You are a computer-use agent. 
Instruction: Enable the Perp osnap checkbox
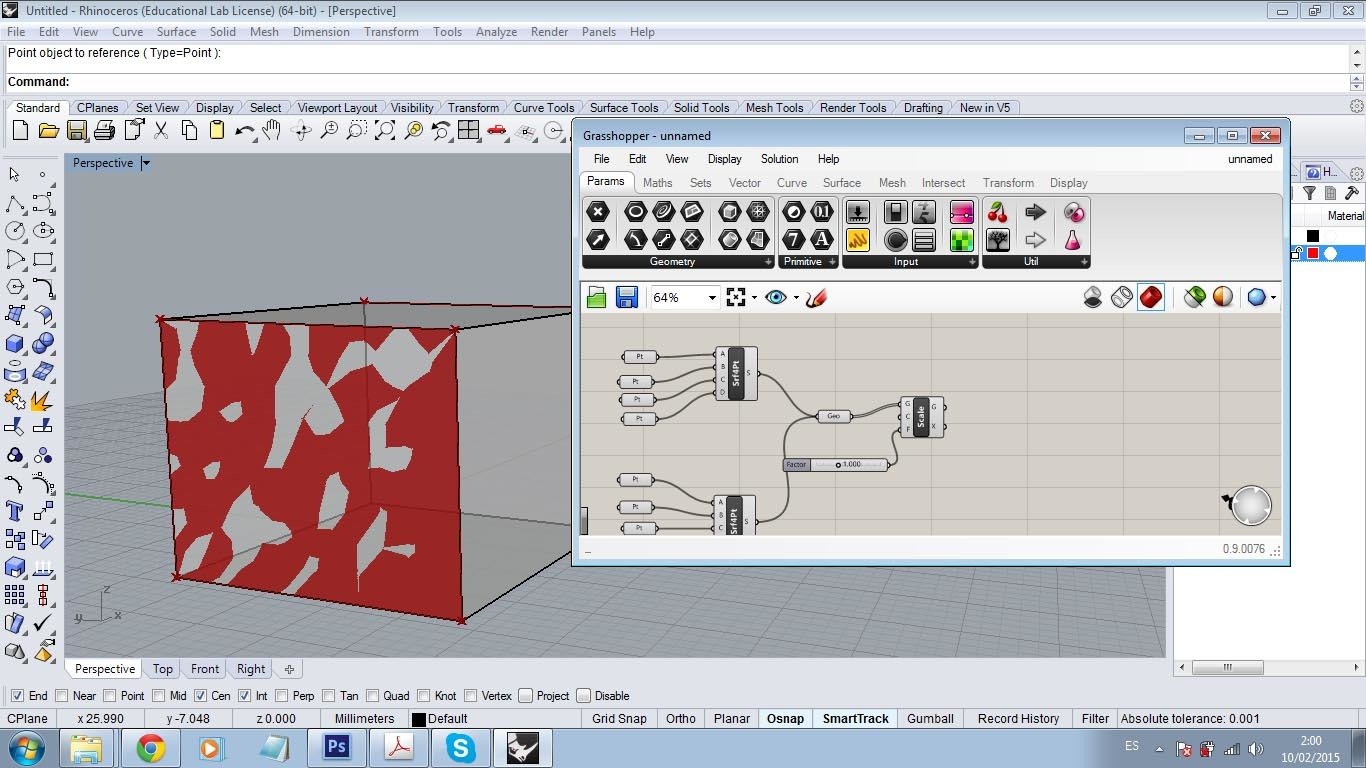pyautogui.click(x=282, y=696)
